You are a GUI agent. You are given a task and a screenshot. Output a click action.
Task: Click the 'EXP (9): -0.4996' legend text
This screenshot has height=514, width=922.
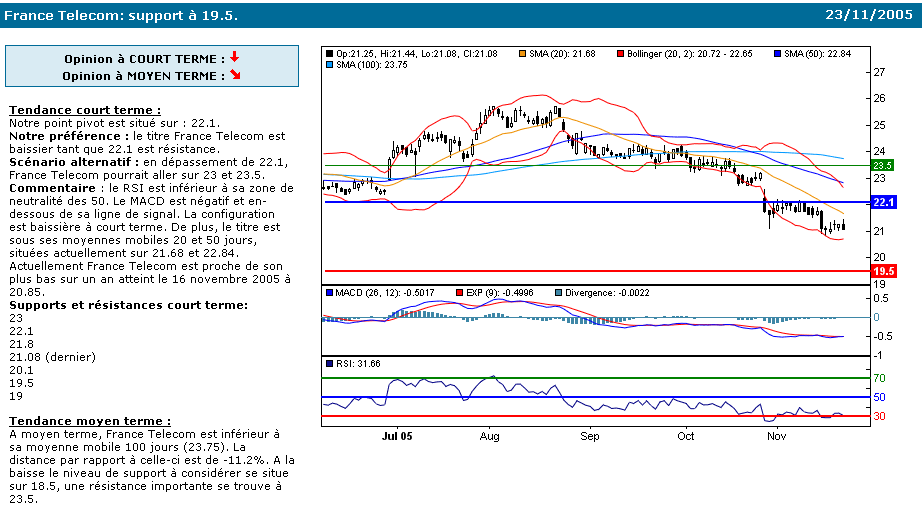[500, 293]
